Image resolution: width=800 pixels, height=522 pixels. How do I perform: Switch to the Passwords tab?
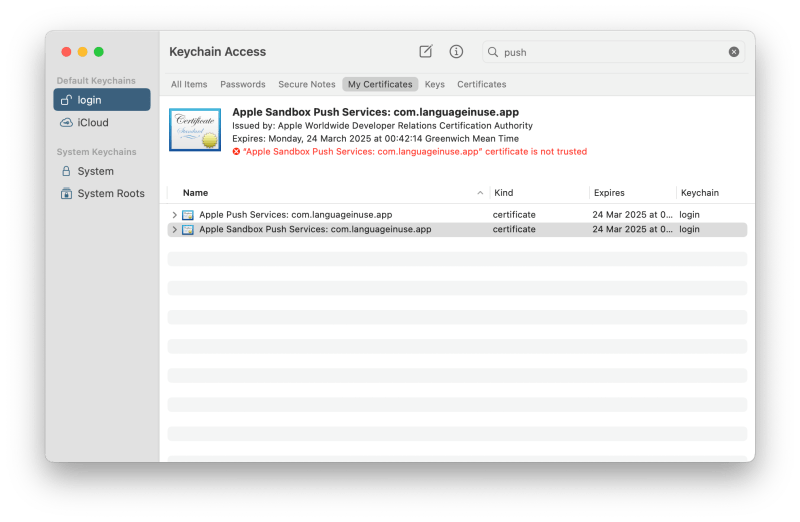(x=243, y=84)
